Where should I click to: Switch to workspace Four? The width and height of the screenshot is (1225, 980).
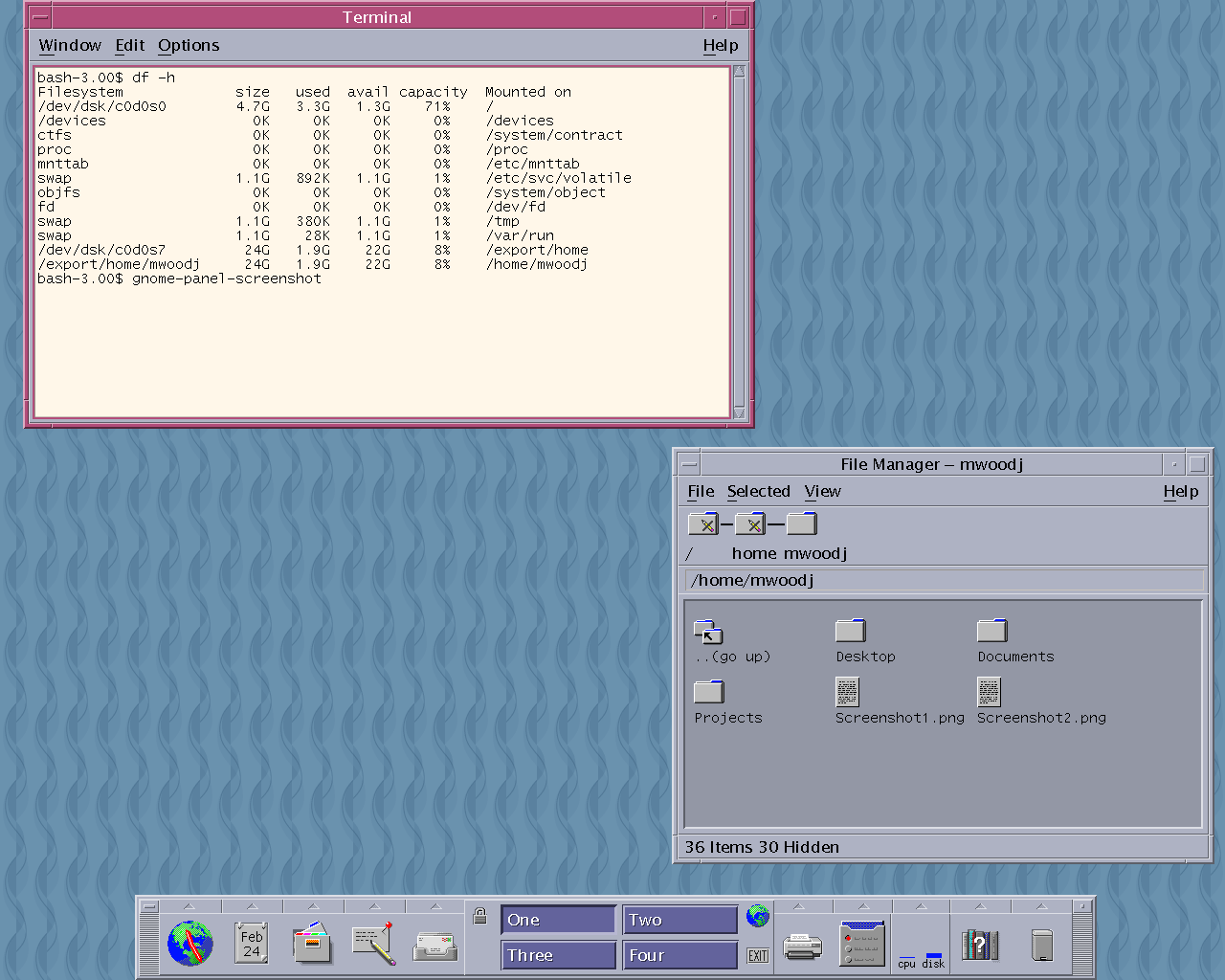click(x=679, y=955)
